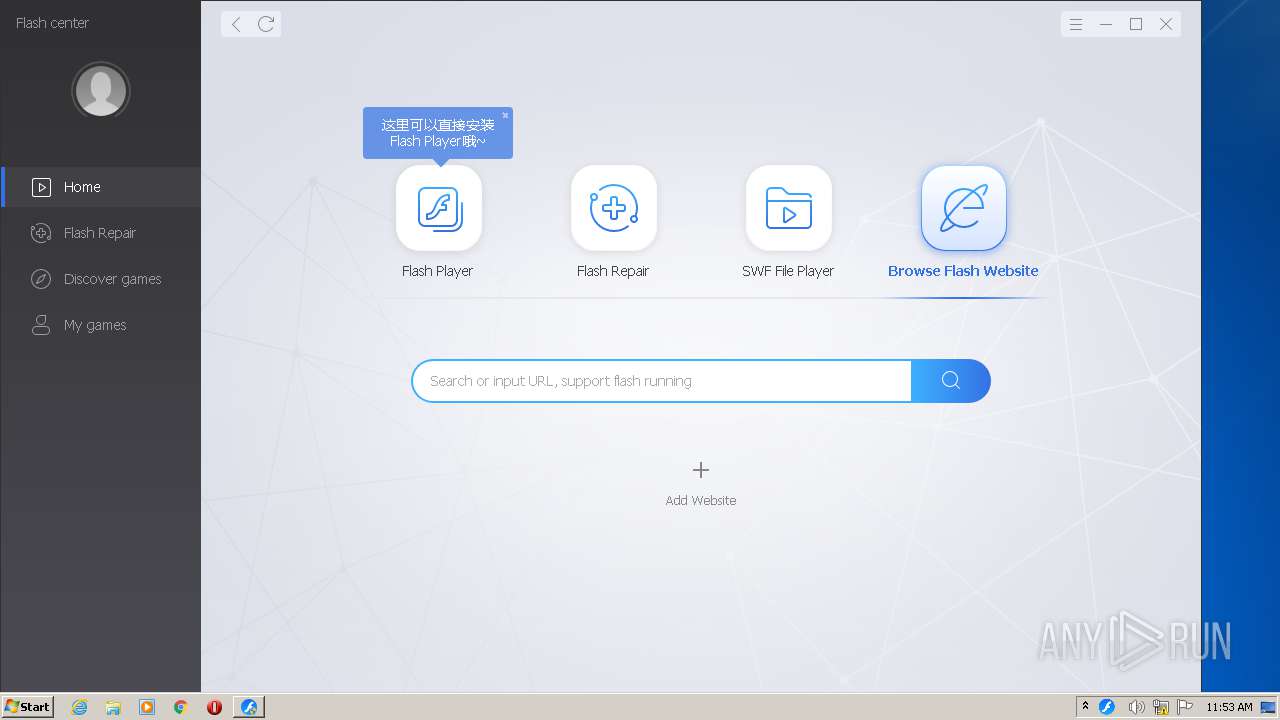Open My games in the sidebar

(100, 325)
